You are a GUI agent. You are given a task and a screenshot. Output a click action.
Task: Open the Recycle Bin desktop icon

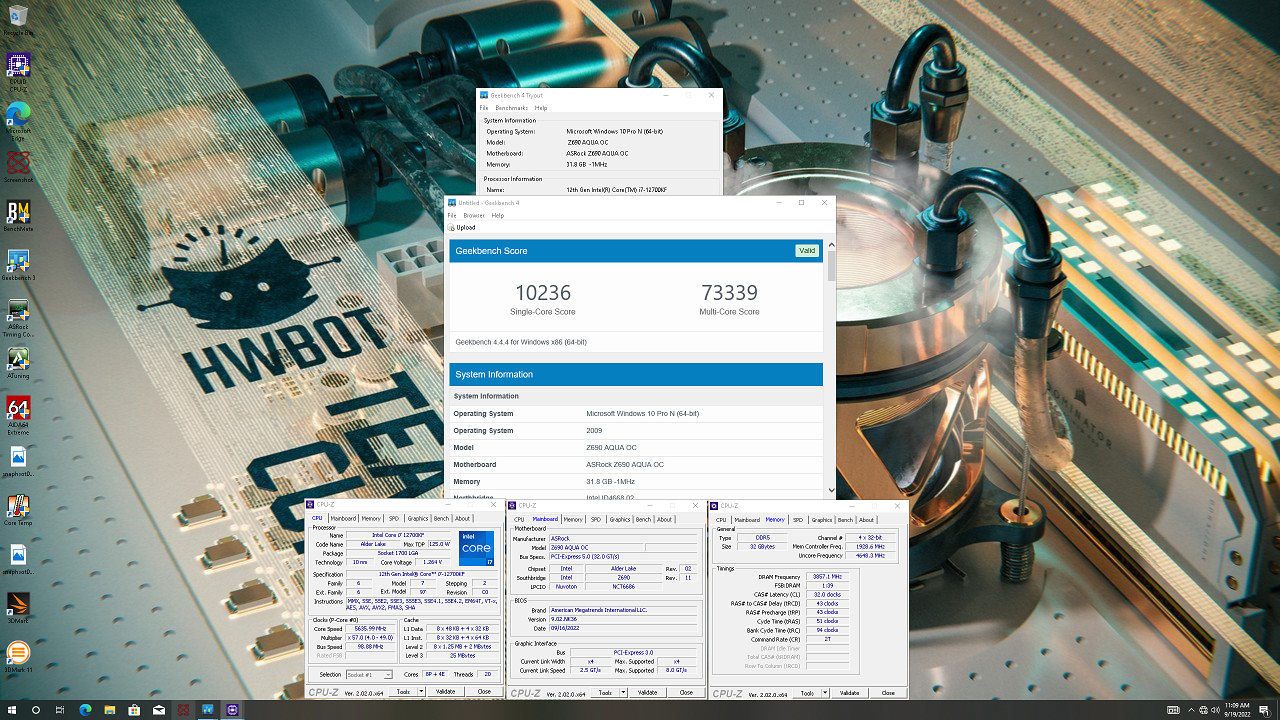18,22
